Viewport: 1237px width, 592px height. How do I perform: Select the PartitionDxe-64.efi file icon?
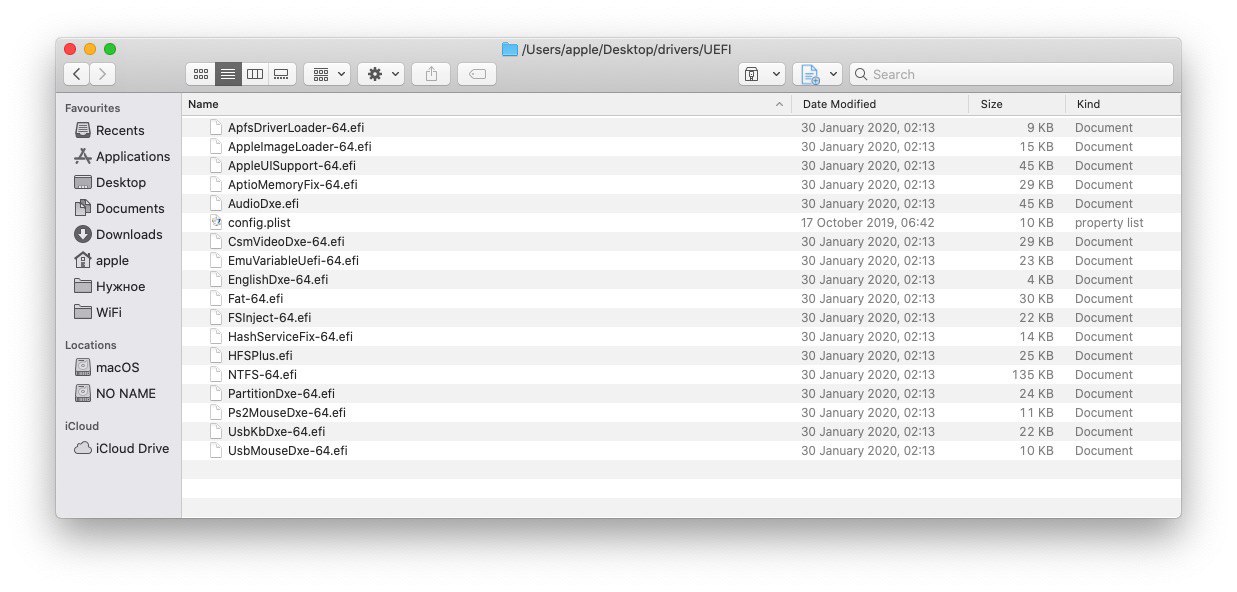coord(215,394)
